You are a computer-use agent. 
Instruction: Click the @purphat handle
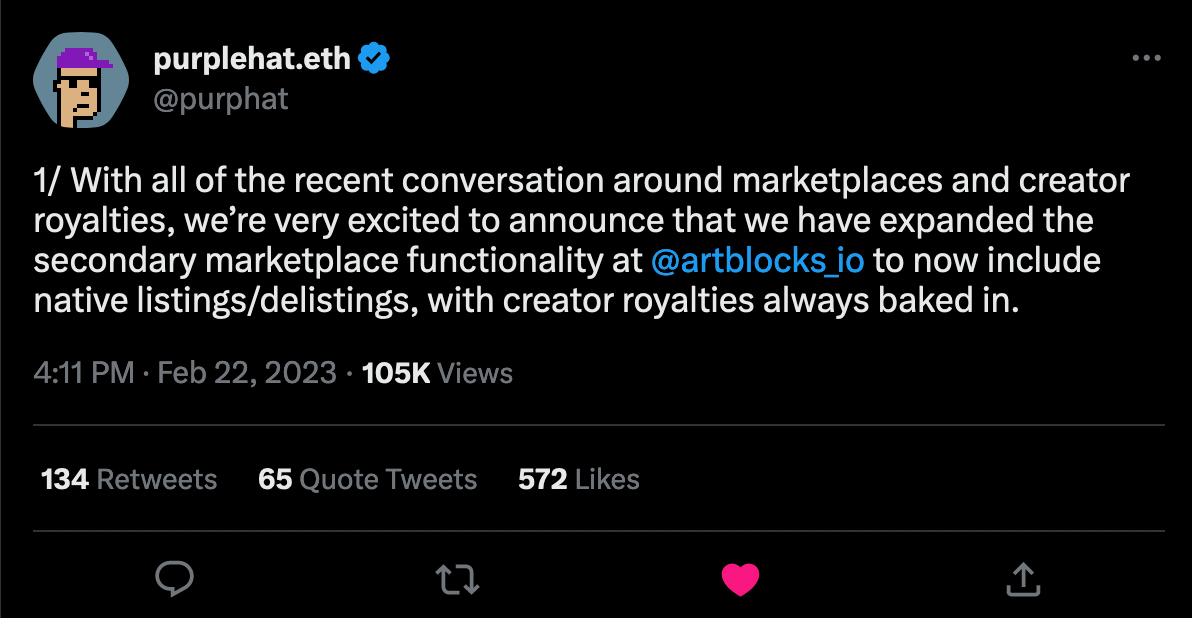pos(220,99)
